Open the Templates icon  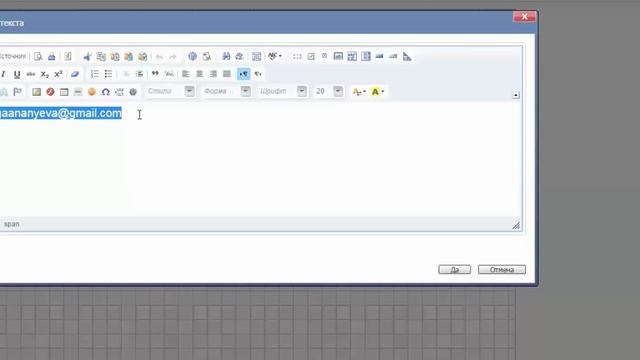tap(68, 56)
